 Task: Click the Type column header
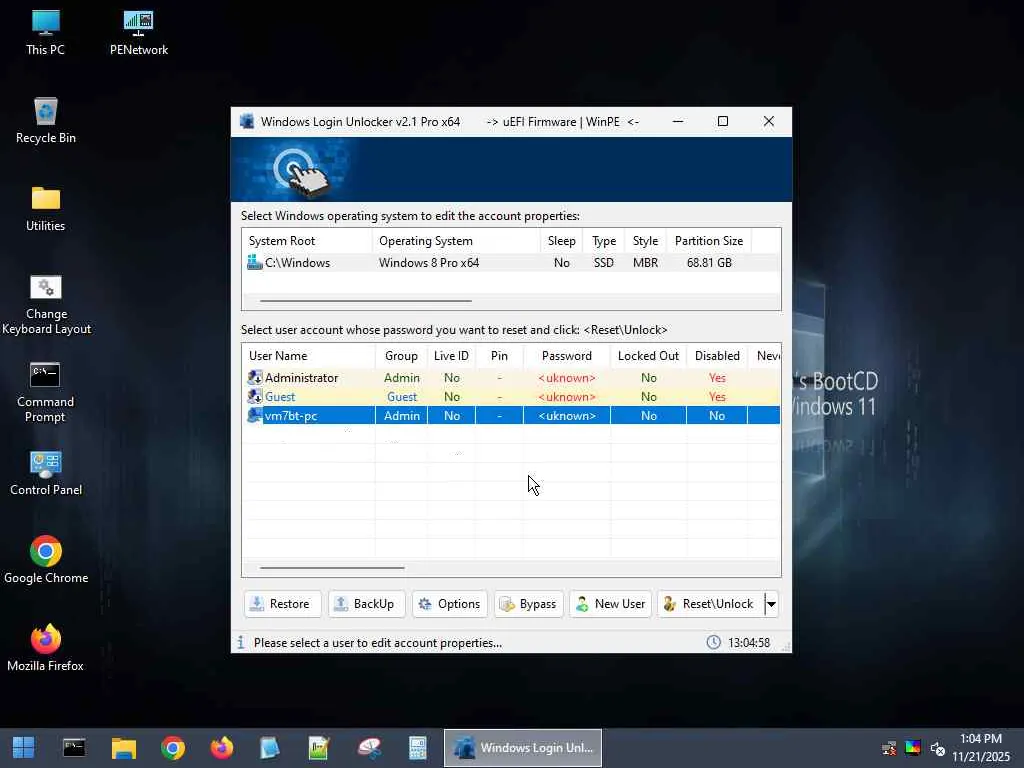(603, 241)
